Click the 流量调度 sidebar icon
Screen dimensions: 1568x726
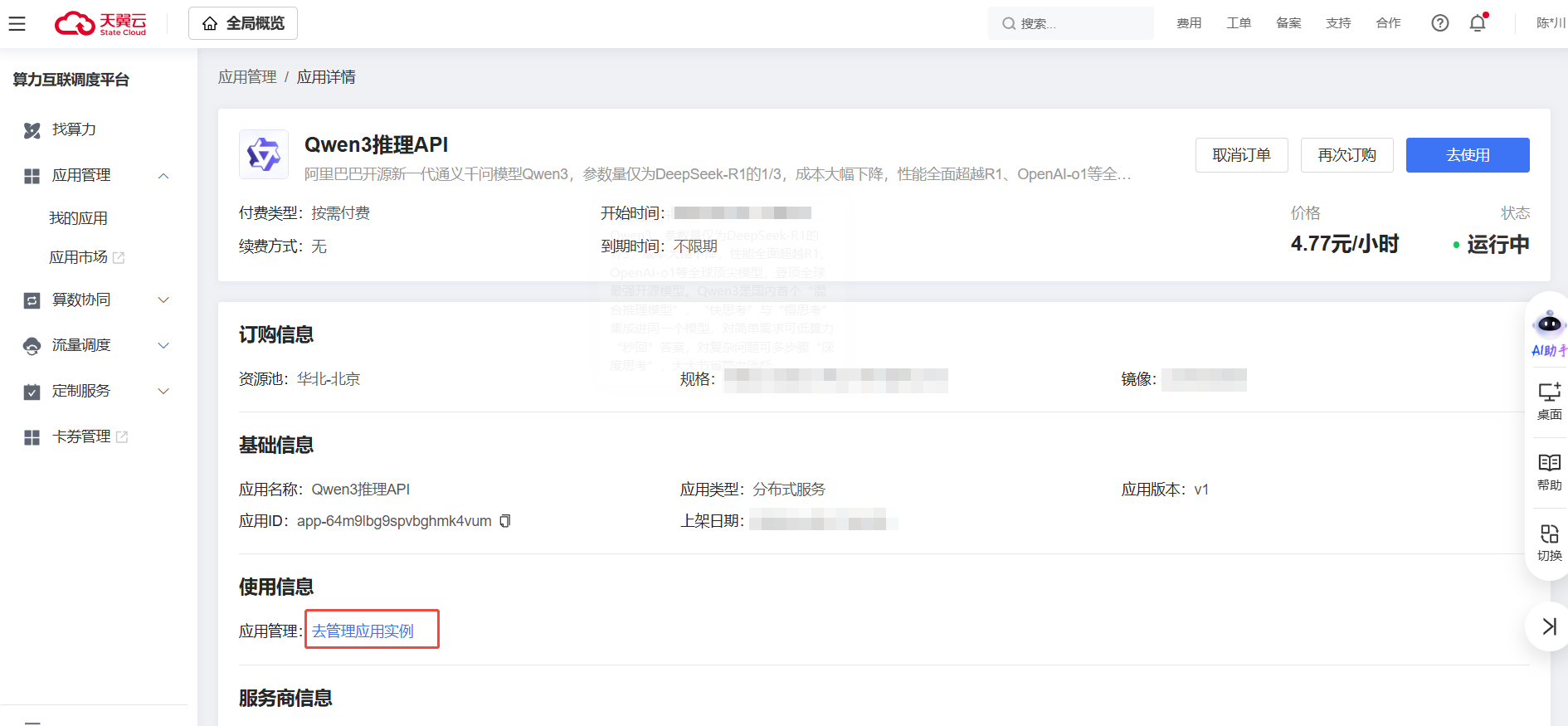[x=32, y=346]
